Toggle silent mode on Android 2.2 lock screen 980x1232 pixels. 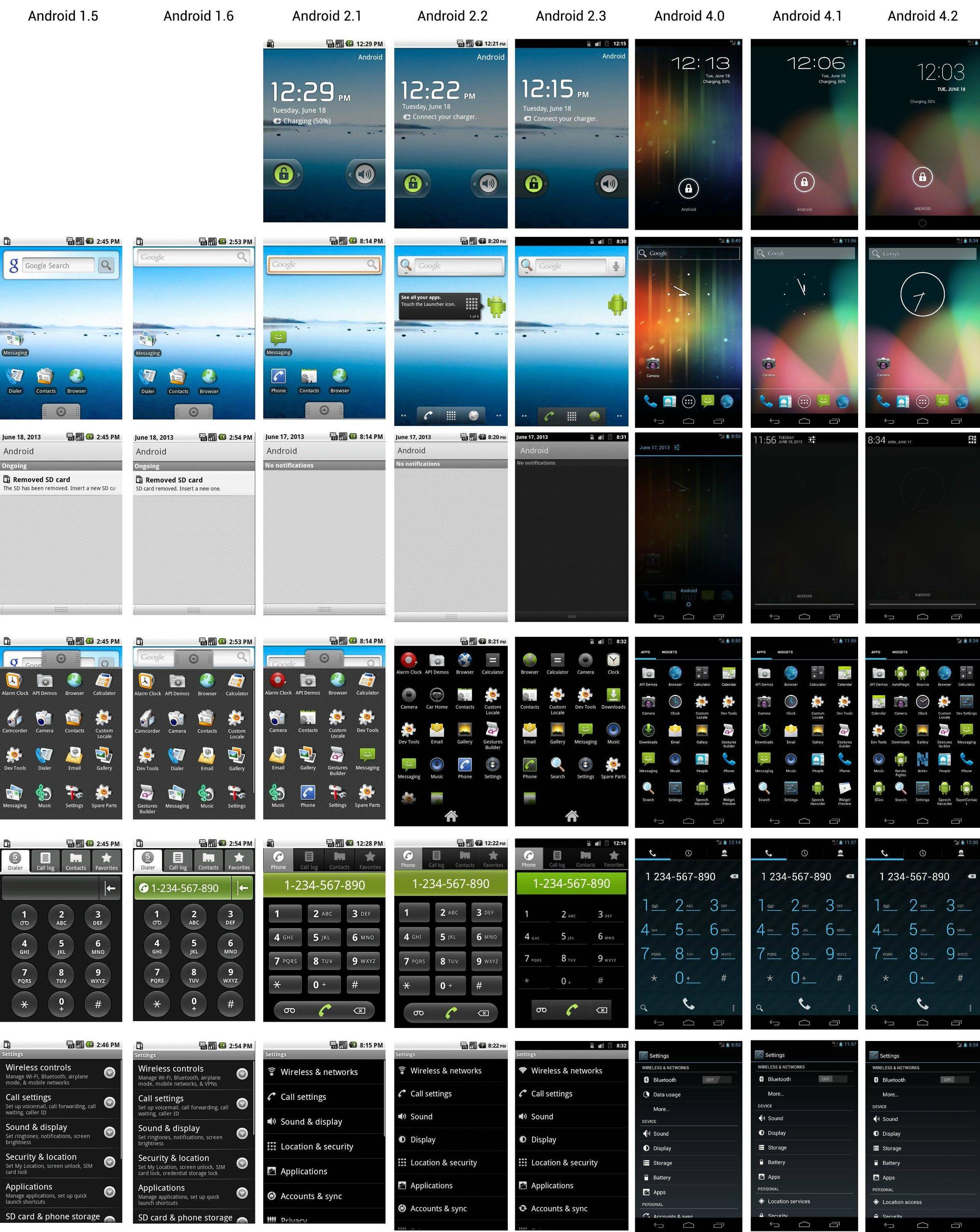[x=488, y=183]
